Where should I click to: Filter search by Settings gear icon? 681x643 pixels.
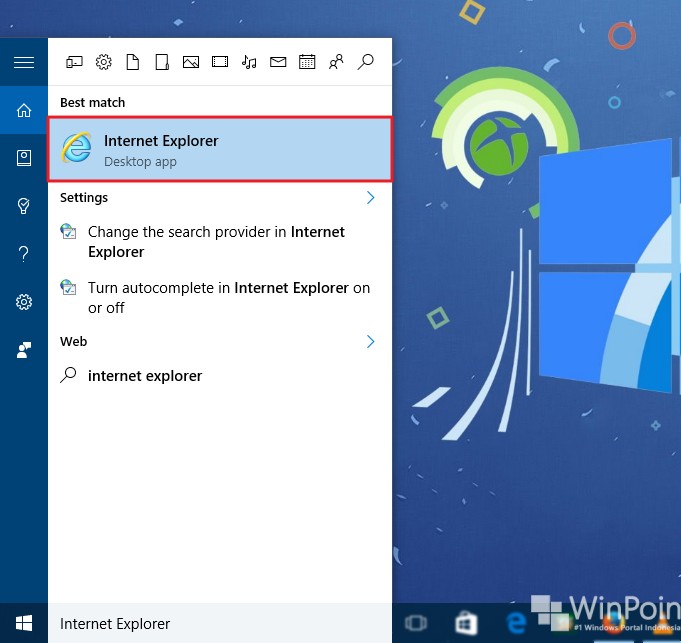[x=103, y=62]
